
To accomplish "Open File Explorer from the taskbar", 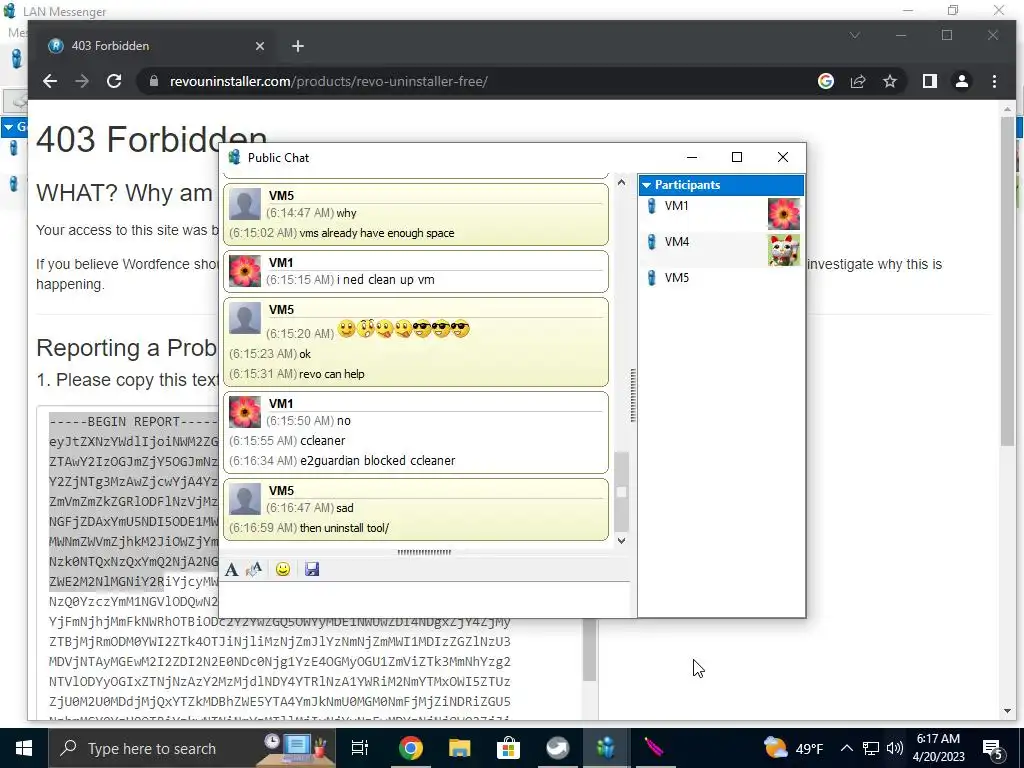I will coord(460,748).
